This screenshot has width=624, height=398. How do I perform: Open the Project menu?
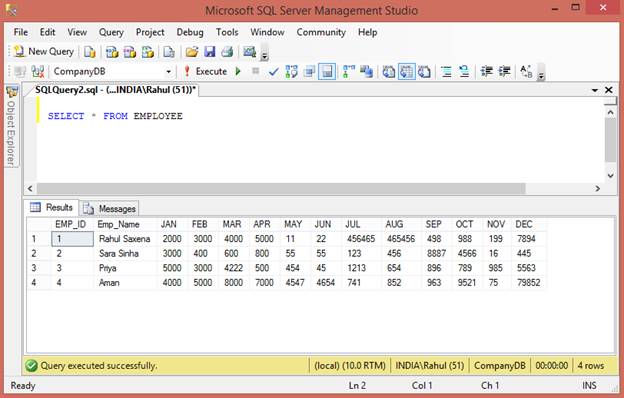point(150,32)
